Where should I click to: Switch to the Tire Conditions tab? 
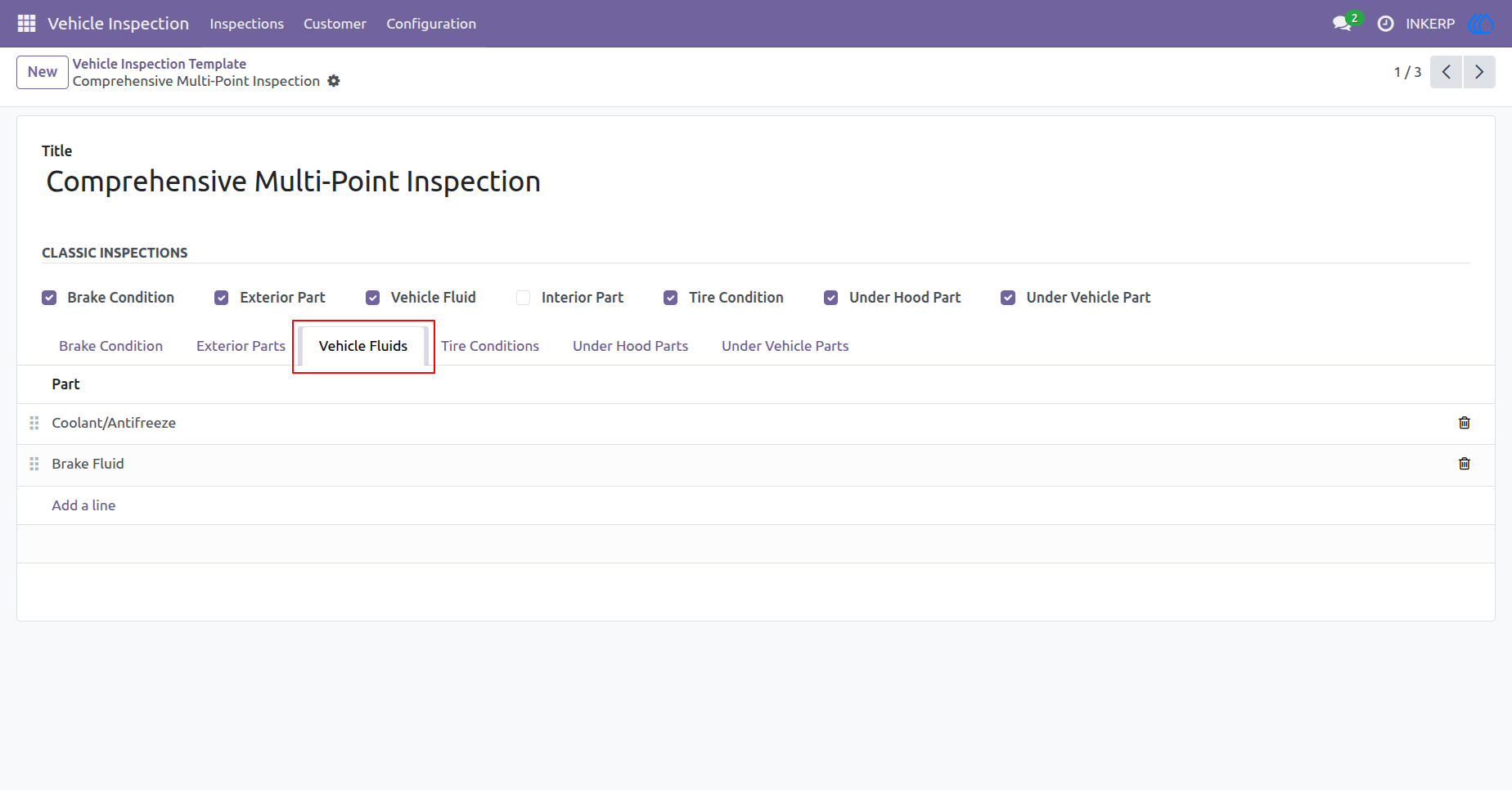tap(490, 346)
